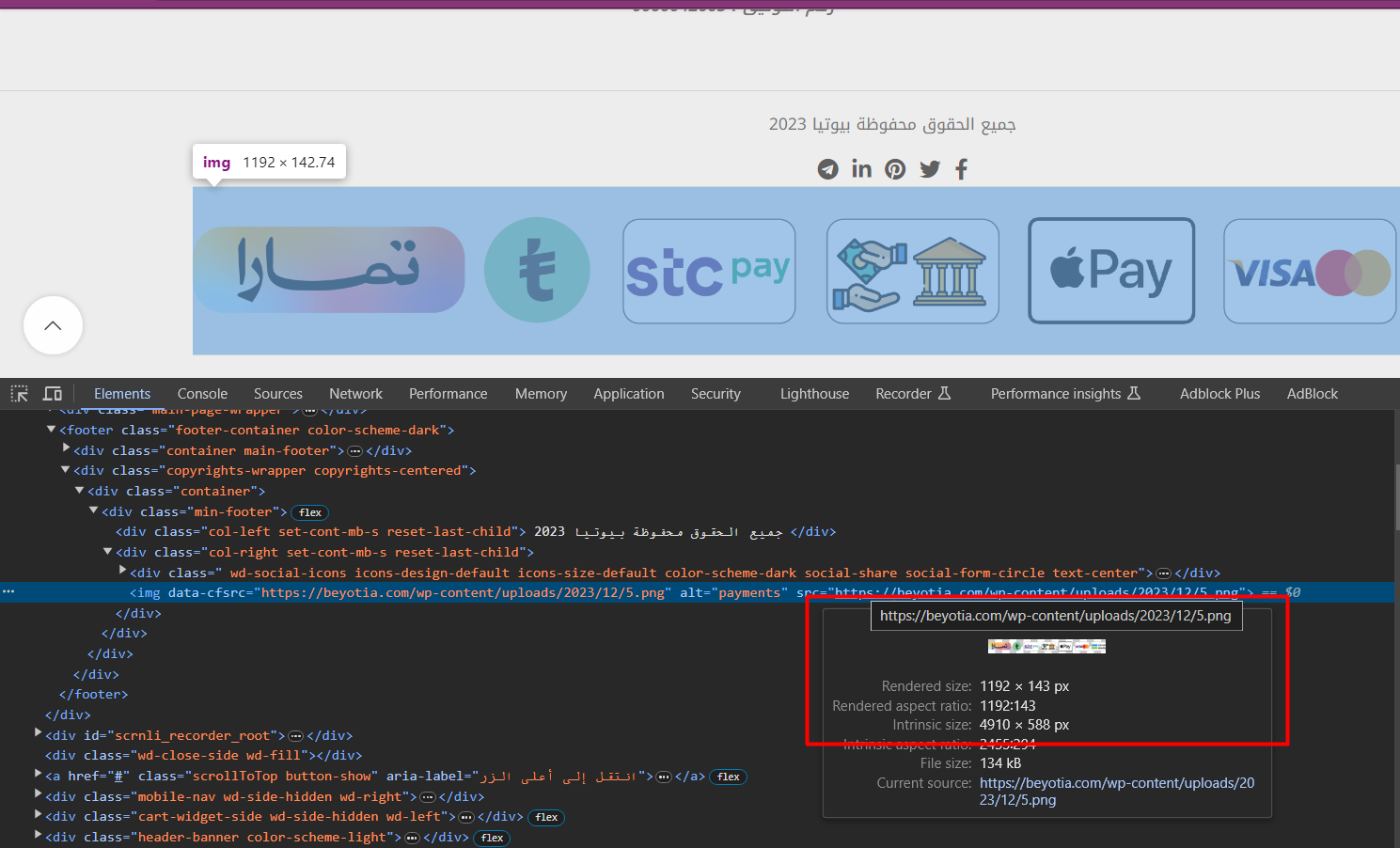Click the scroll-to-top arrow button
The image size is (1400, 848).
(53, 325)
